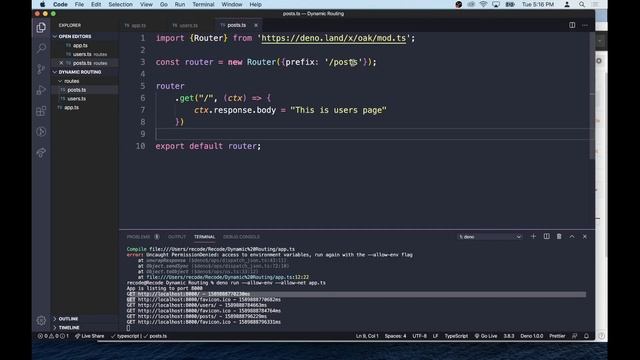Close the terminal panel
The height and width of the screenshot is (360, 640).
point(584,236)
